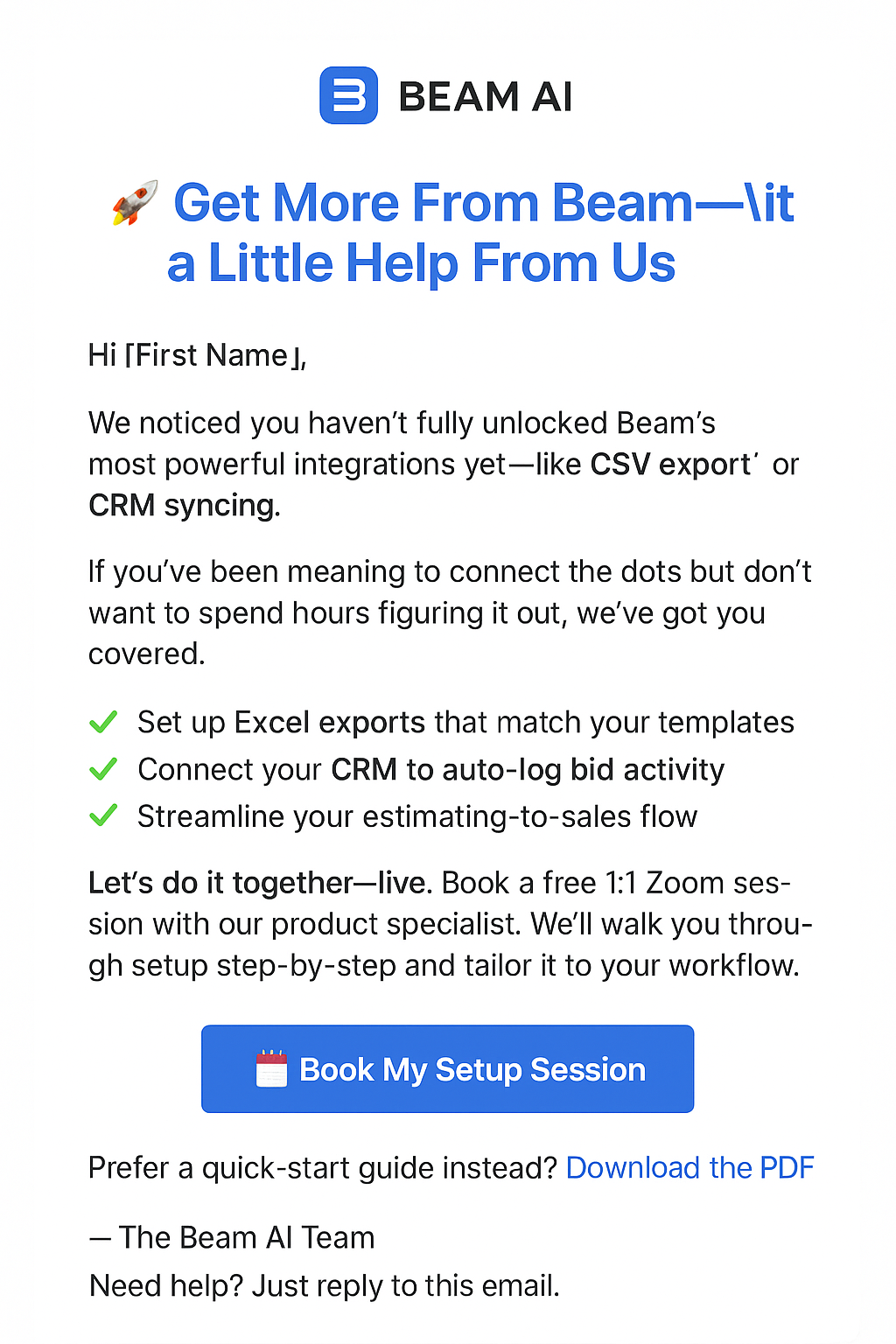Click the calendar icon on the setup button
Screen dimensions: 896x1344
coord(271,1068)
